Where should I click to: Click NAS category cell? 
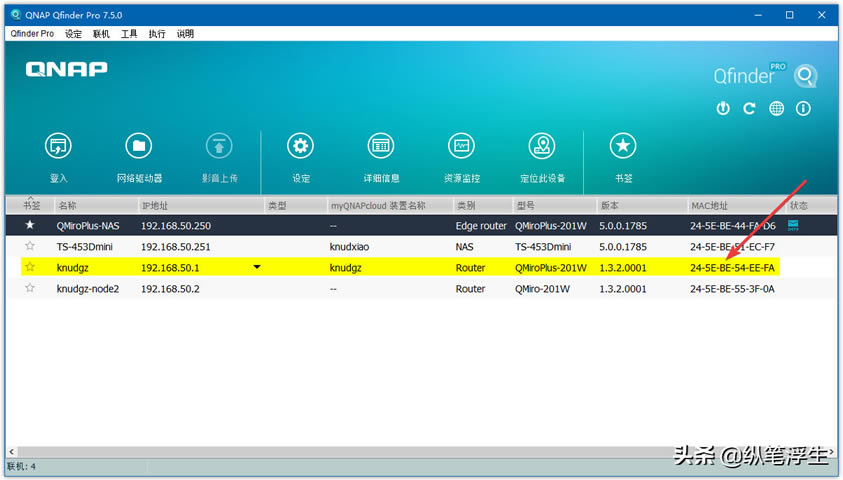point(465,247)
